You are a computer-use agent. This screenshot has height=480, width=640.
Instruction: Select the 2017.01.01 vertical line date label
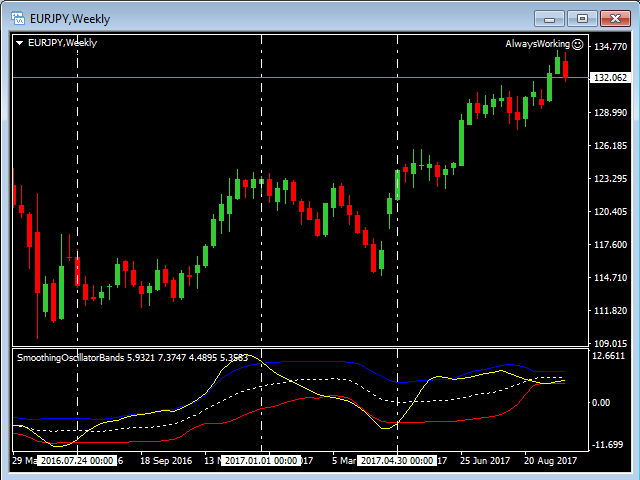point(260,461)
